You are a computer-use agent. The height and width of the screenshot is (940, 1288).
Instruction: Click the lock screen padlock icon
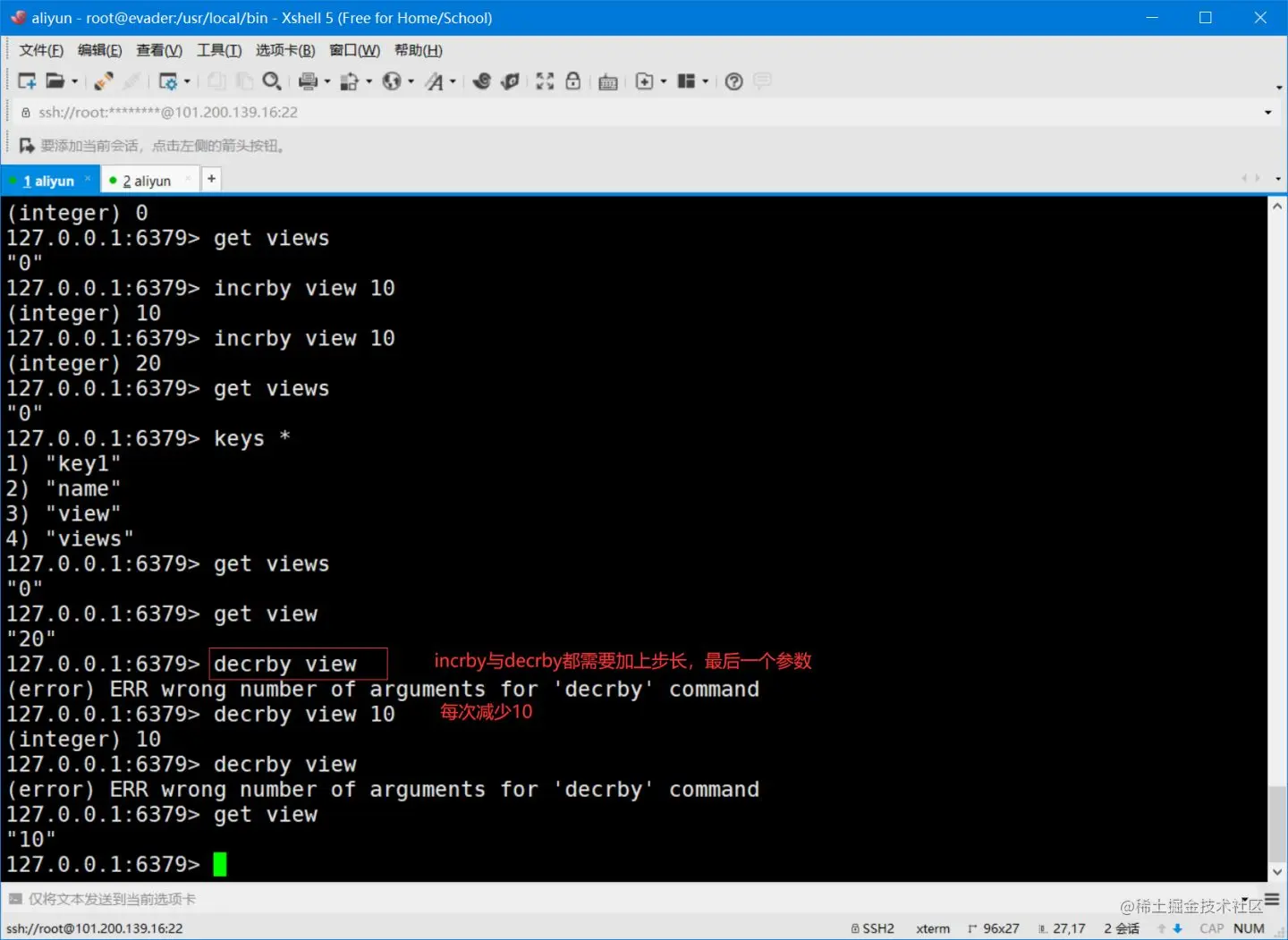pyautogui.click(x=573, y=81)
